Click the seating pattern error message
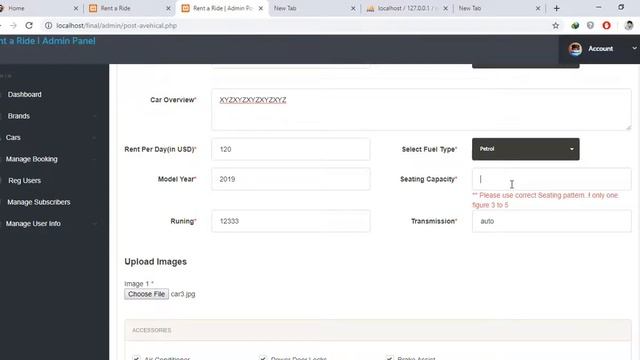The image size is (640, 360). pos(545,200)
